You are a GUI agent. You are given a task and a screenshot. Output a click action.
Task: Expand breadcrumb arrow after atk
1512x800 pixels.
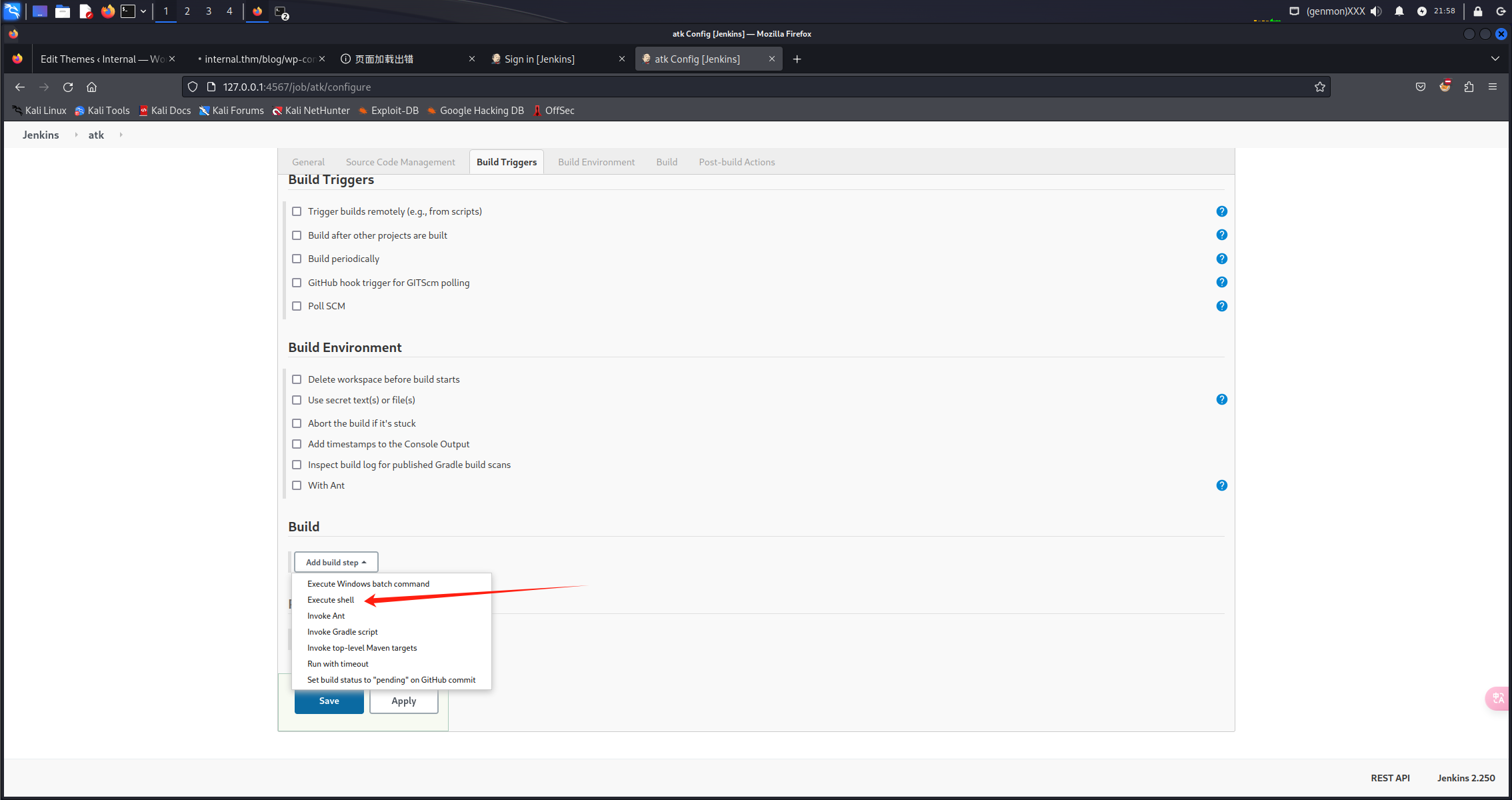[x=121, y=135]
